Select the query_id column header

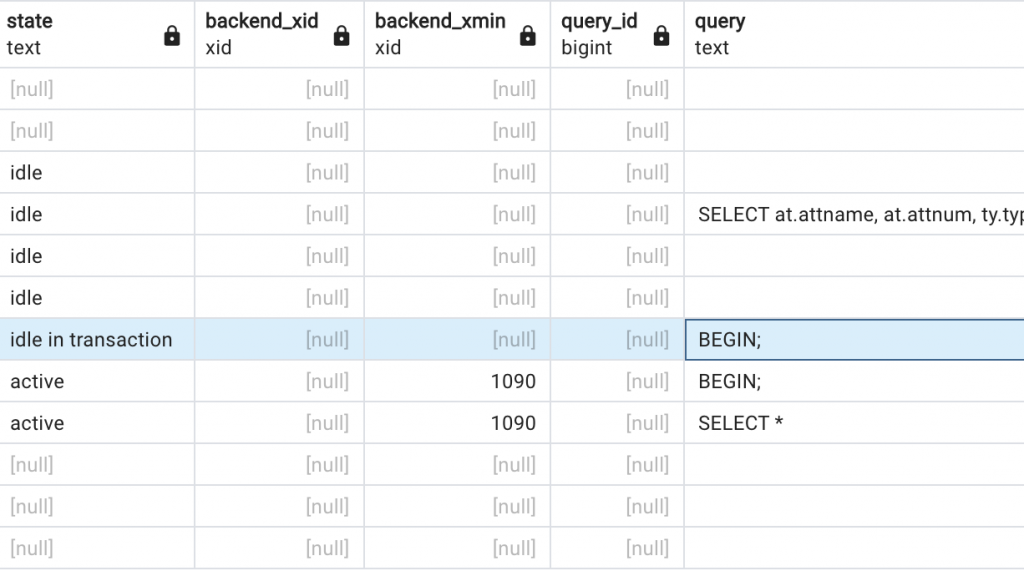617,34
